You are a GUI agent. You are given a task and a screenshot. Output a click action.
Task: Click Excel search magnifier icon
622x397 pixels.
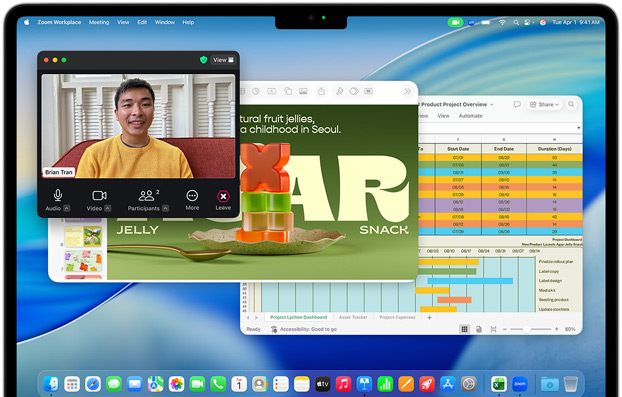pyautogui.click(x=571, y=104)
